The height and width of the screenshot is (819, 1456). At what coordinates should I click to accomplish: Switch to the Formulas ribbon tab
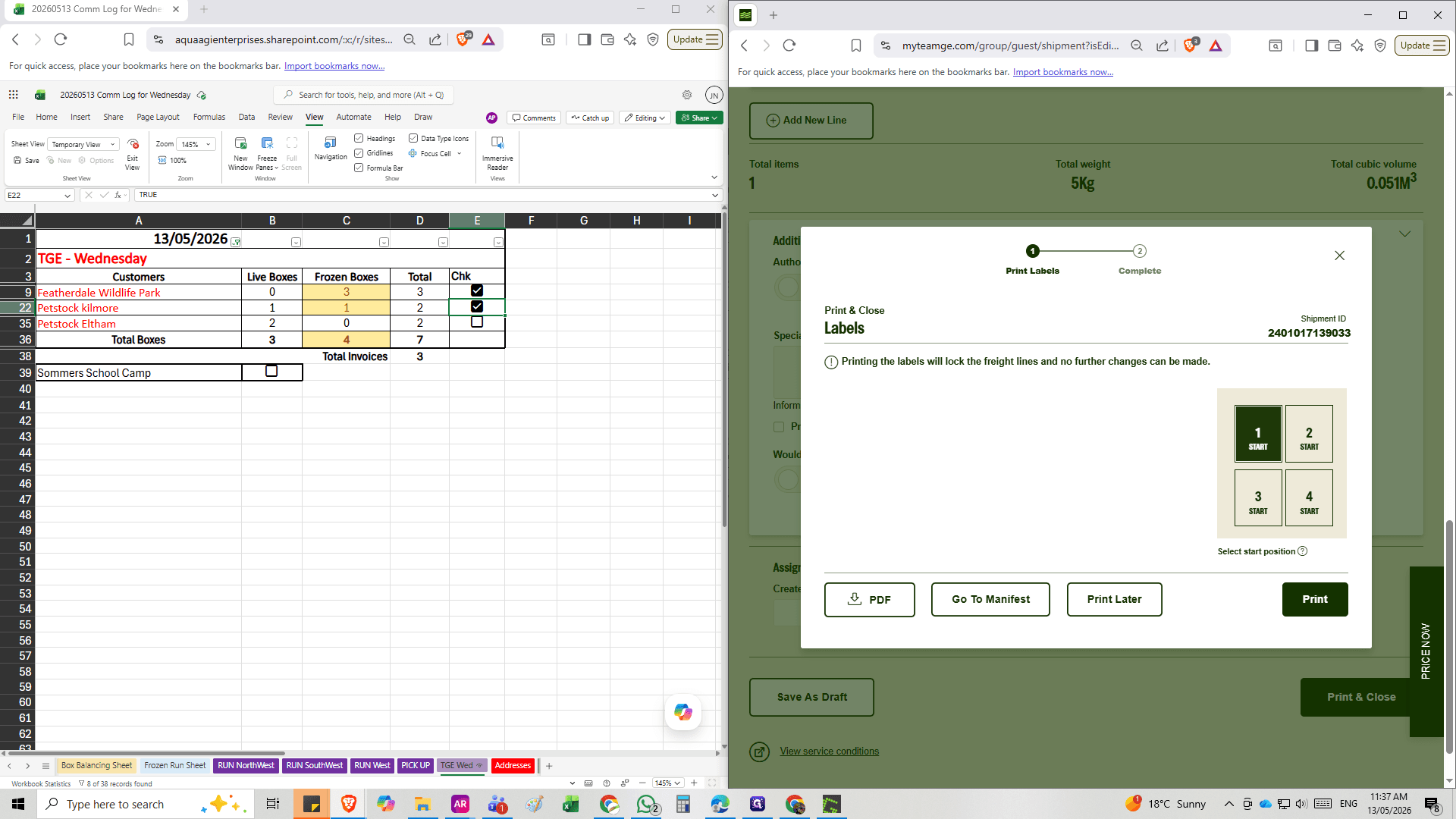(209, 117)
